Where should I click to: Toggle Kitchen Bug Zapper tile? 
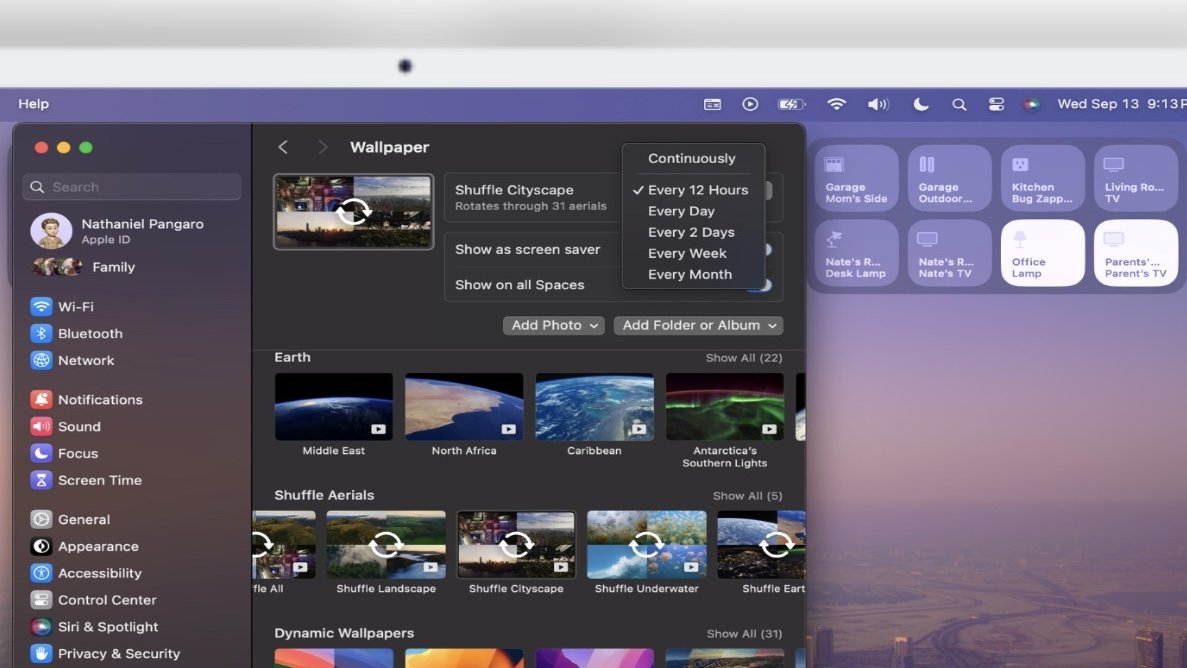tap(1042, 178)
